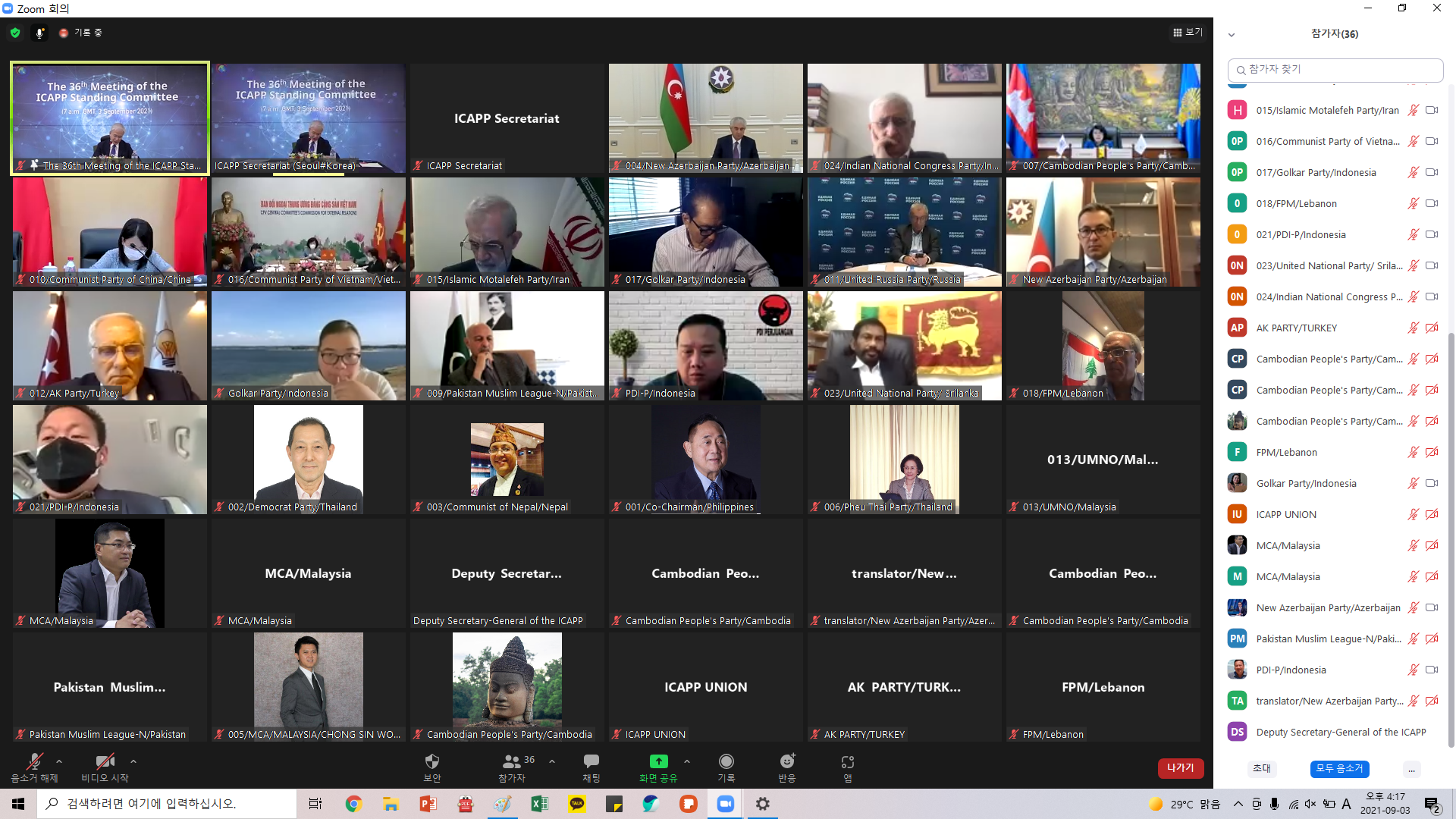Select 021/PDI-P/Indonesia in participants list
Image resolution: width=1456 pixels, height=819 pixels.
pos(1334,235)
